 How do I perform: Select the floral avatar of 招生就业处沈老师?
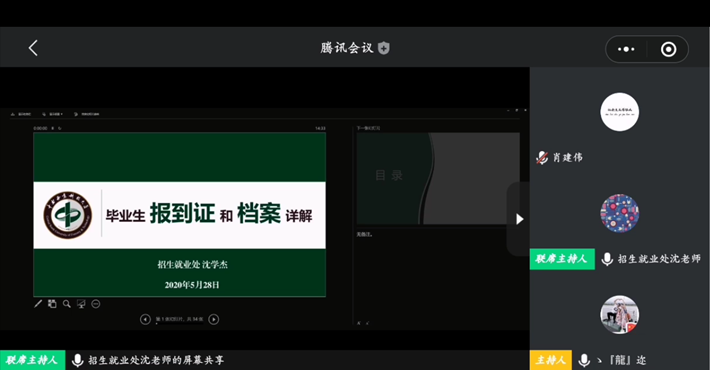[619, 213]
